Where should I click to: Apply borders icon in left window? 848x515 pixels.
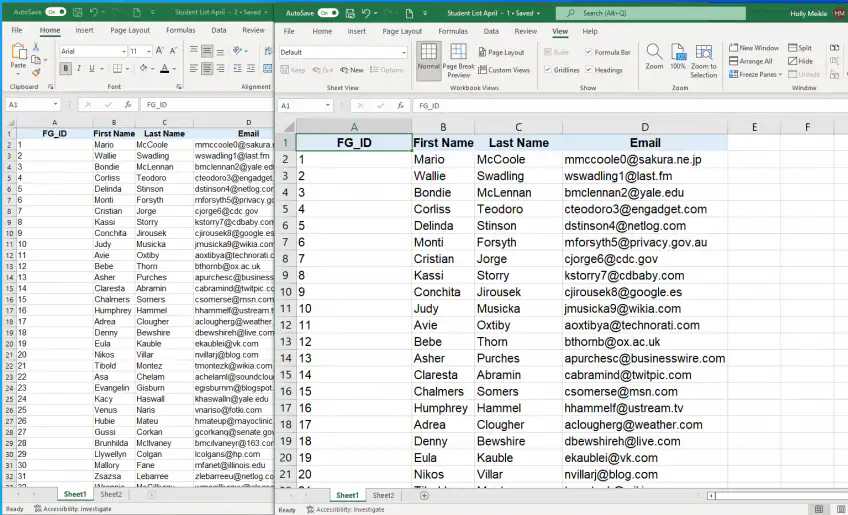117,68
